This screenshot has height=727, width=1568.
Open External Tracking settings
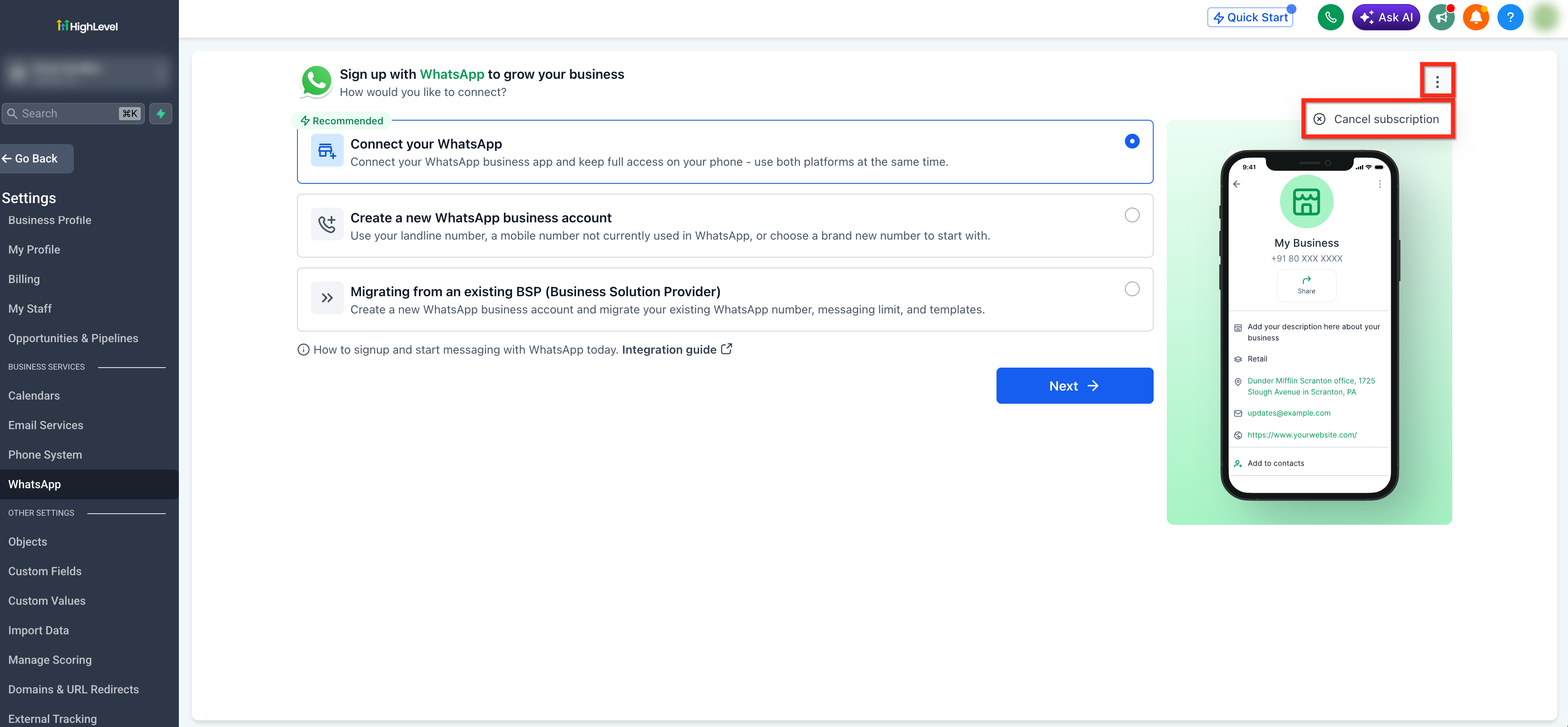click(53, 719)
